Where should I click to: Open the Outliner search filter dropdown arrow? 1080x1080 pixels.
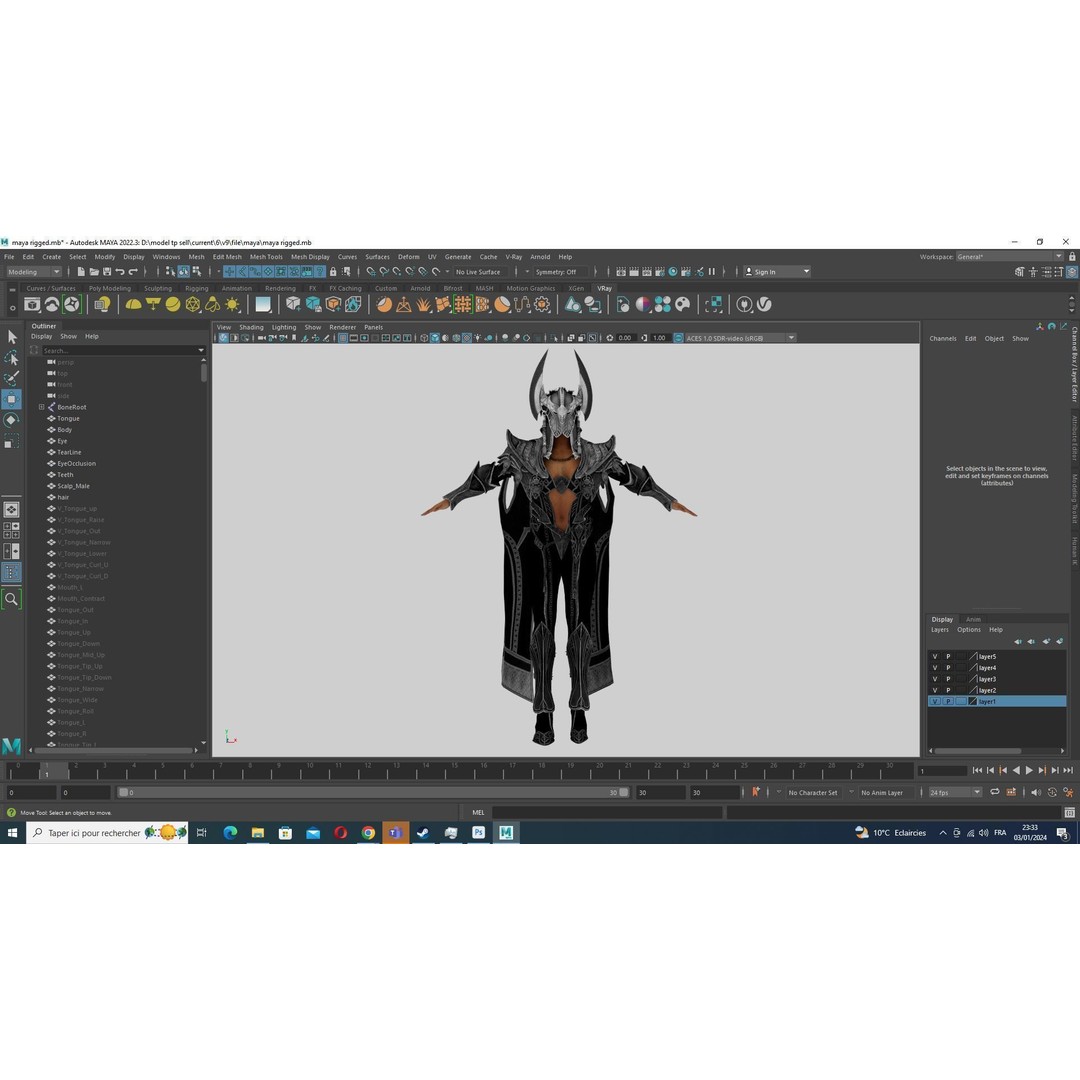click(x=201, y=351)
